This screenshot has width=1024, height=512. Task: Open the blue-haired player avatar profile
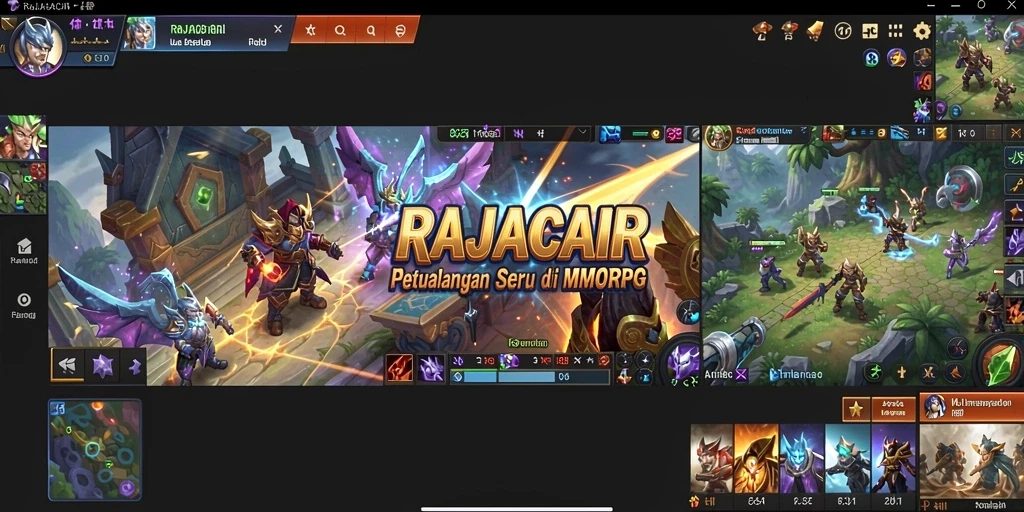[x=37, y=46]
